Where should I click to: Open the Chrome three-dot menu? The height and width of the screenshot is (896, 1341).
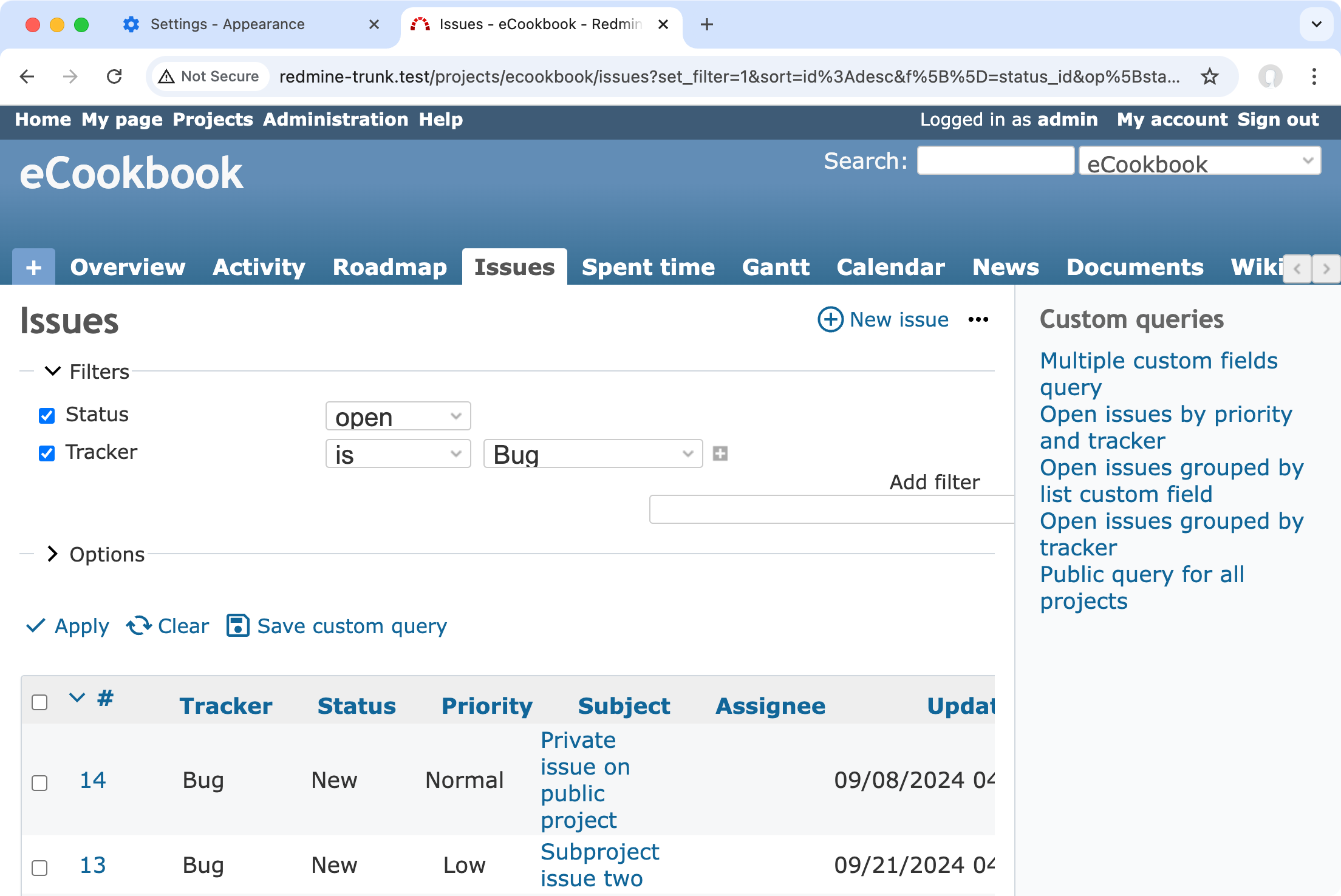coord(1314,76)
